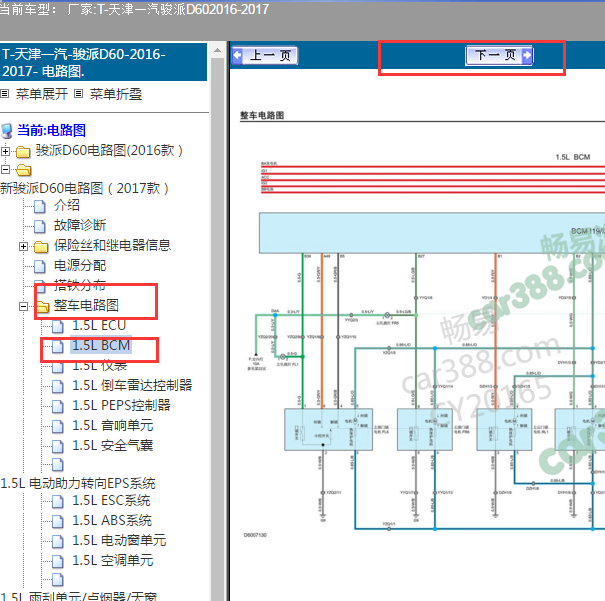
Task: Collapse all menus via 菜单折叠
Action: [116, 94]
